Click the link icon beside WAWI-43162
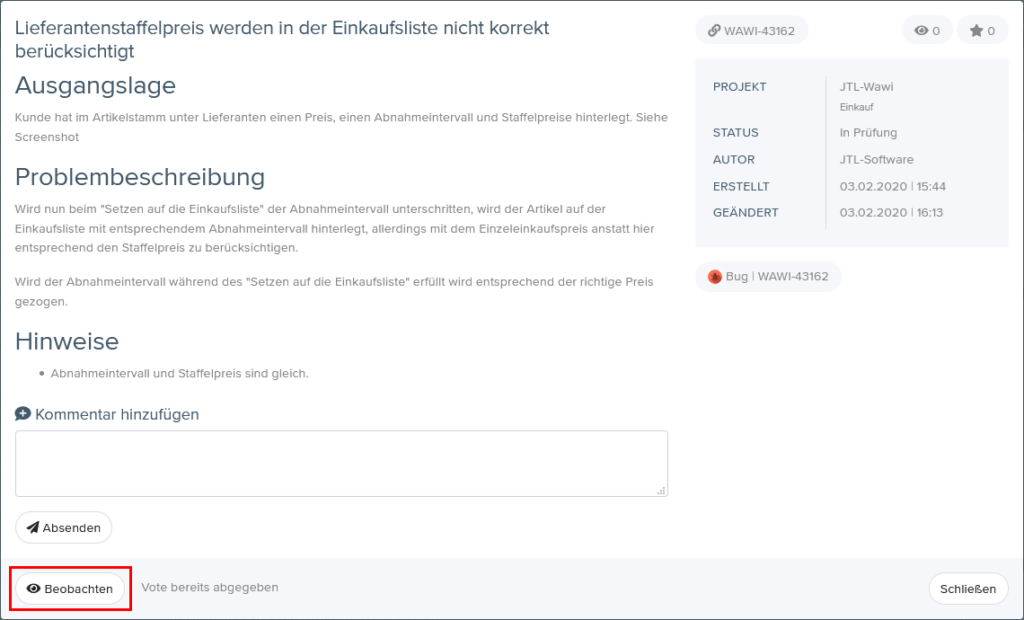The height and width of the screenshot is (620, 1024). [713, 31]
